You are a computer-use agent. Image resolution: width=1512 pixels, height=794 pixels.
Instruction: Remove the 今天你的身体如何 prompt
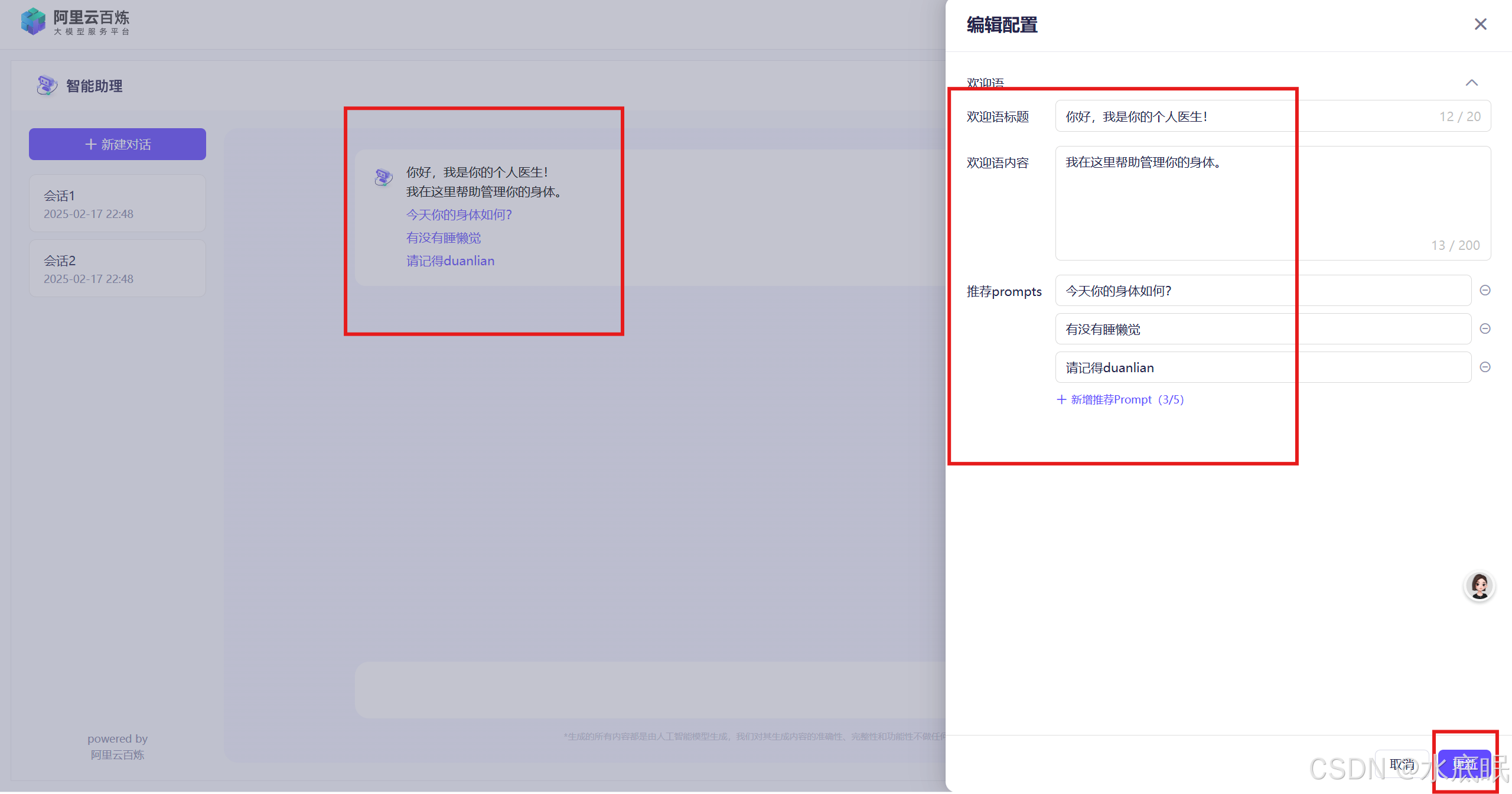1485,290
